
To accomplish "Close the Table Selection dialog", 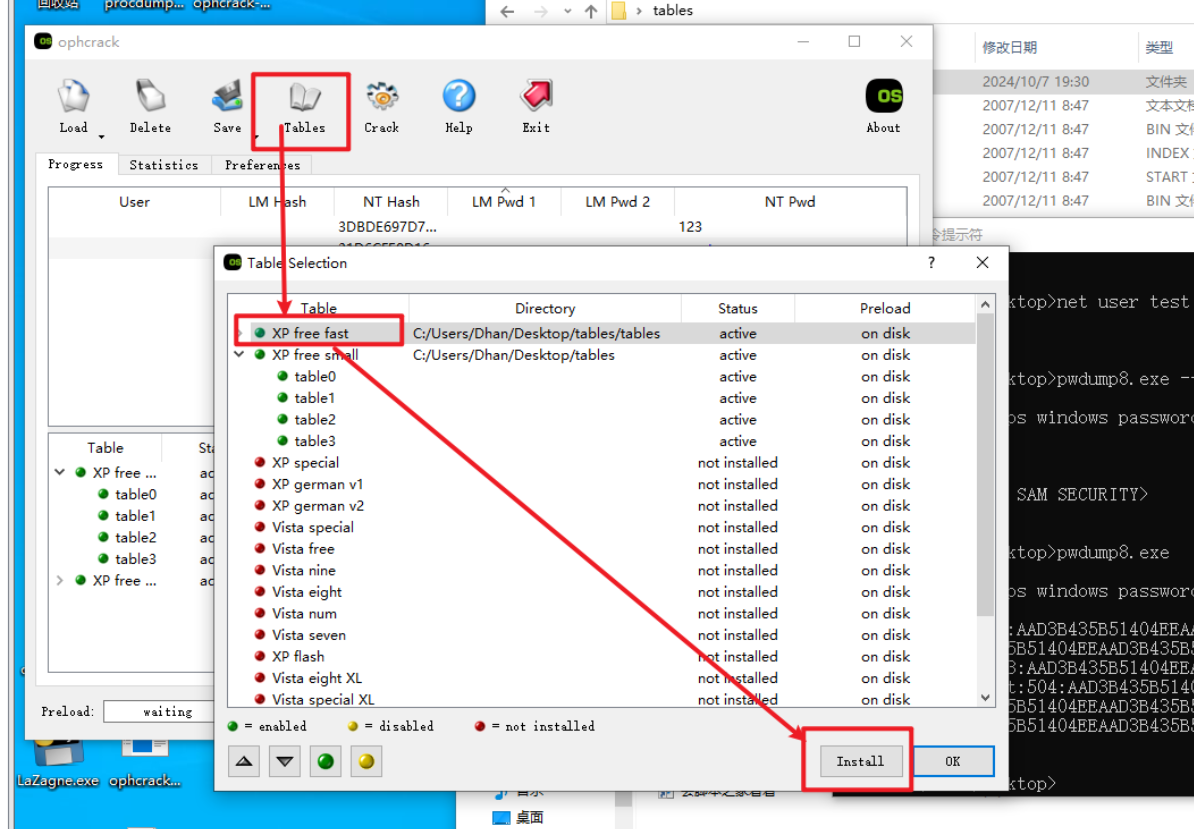I will [982, 263].
